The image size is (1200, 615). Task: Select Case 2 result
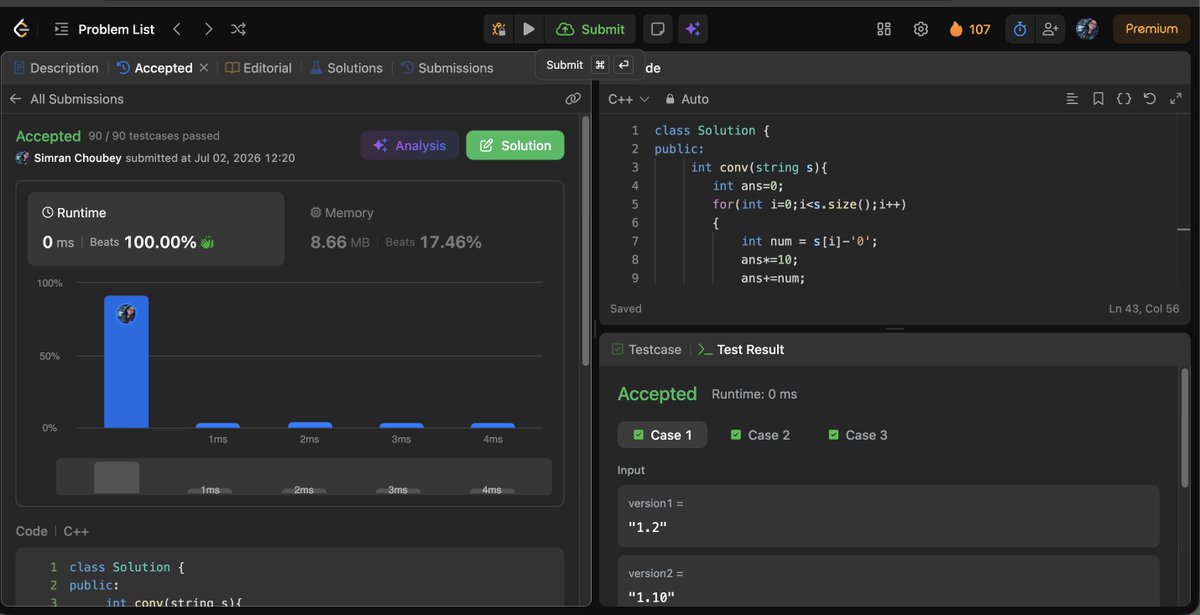click(x=760, y=435)
